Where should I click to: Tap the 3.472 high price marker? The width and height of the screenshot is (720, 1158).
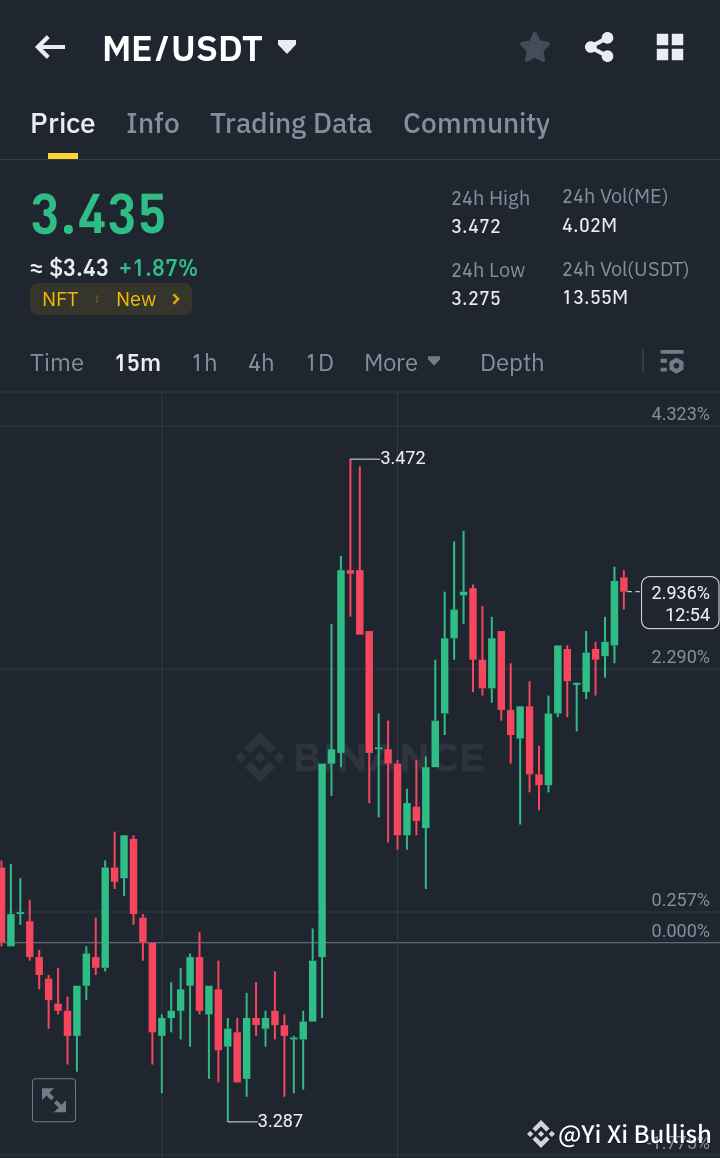pyautogui.click(x=402, y=458)
